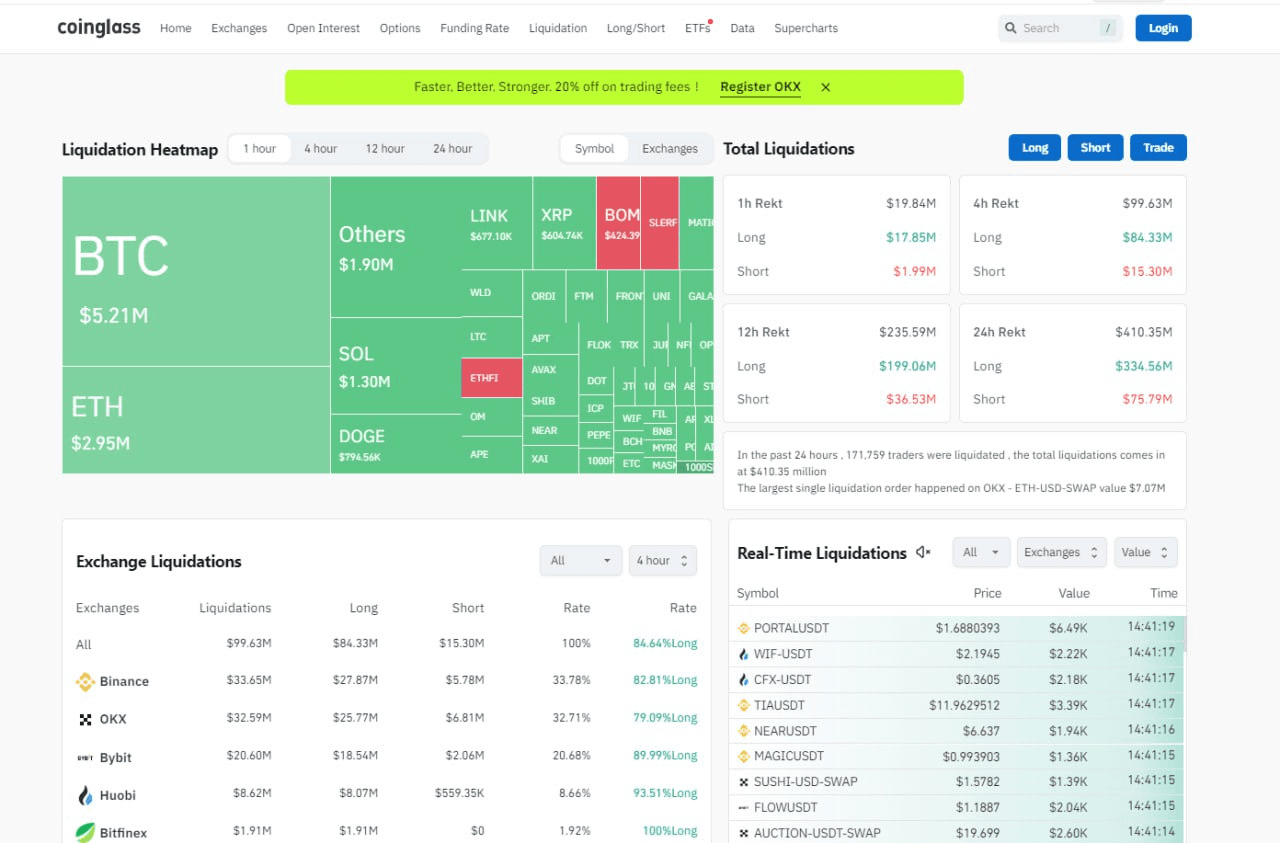The width and height of the screenshot is (1280, 843).
Task: Go to Open Interest page
Action: pyautogui.click(x=323, y=28)
